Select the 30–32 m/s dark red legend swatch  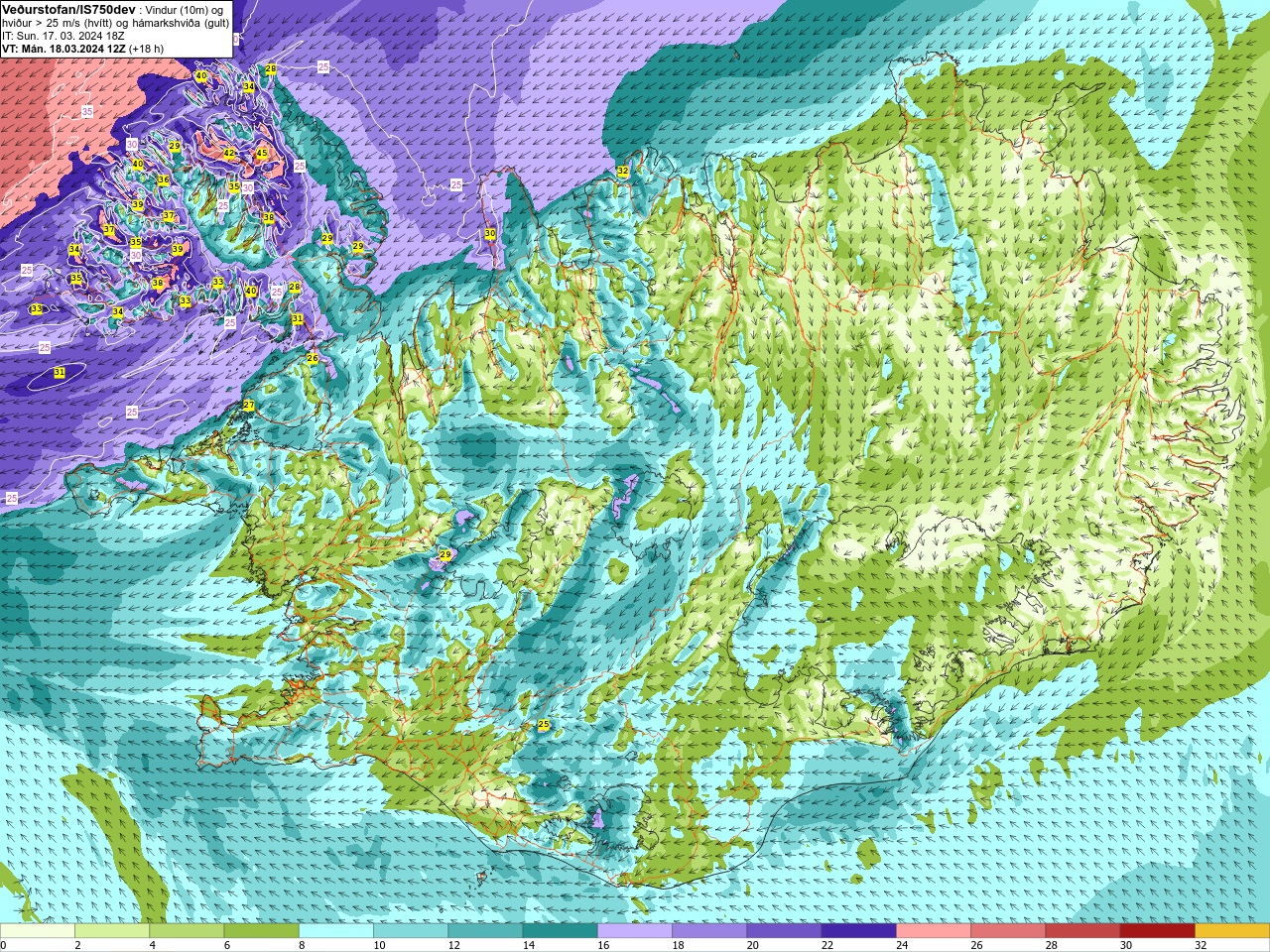point(1158,931)
